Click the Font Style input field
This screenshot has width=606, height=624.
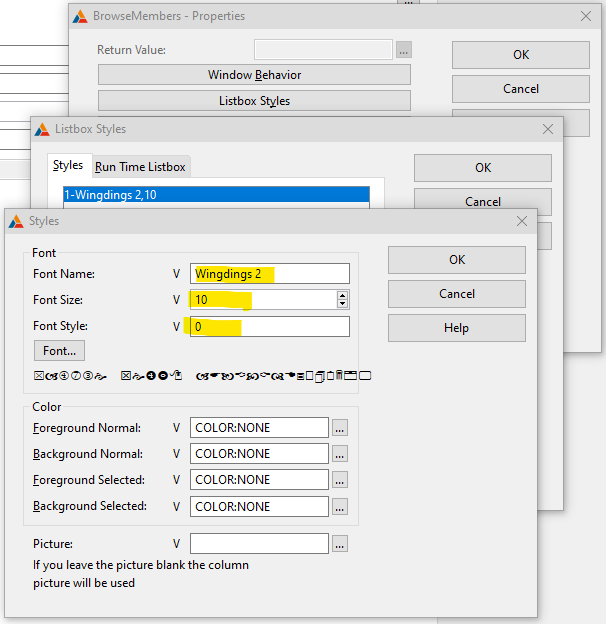click(x=270, y=327)
